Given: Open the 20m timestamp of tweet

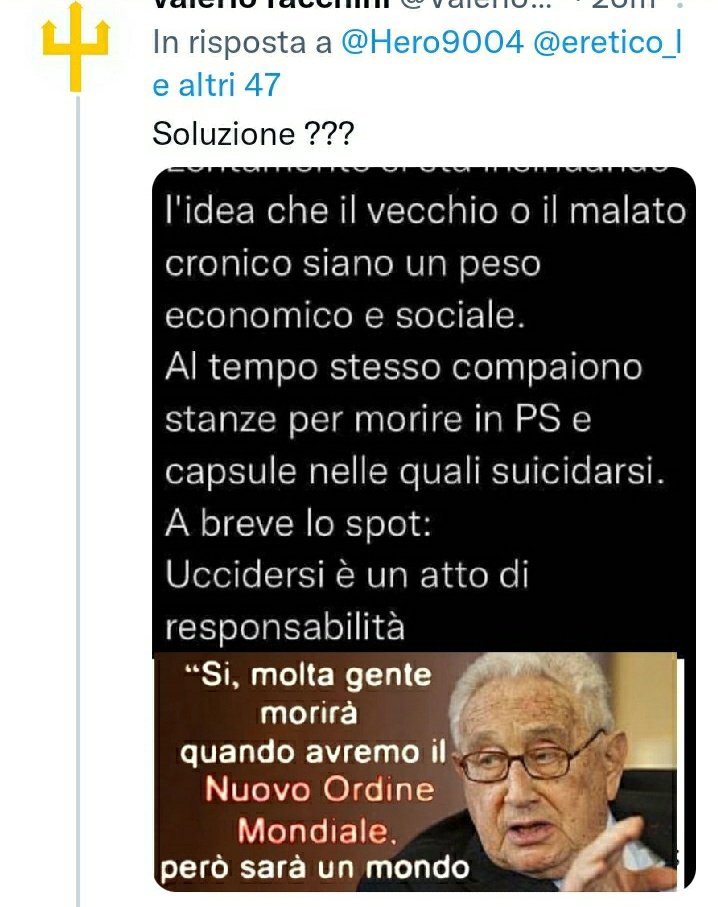Looking at the screenshot, I should tap(624, 5).
